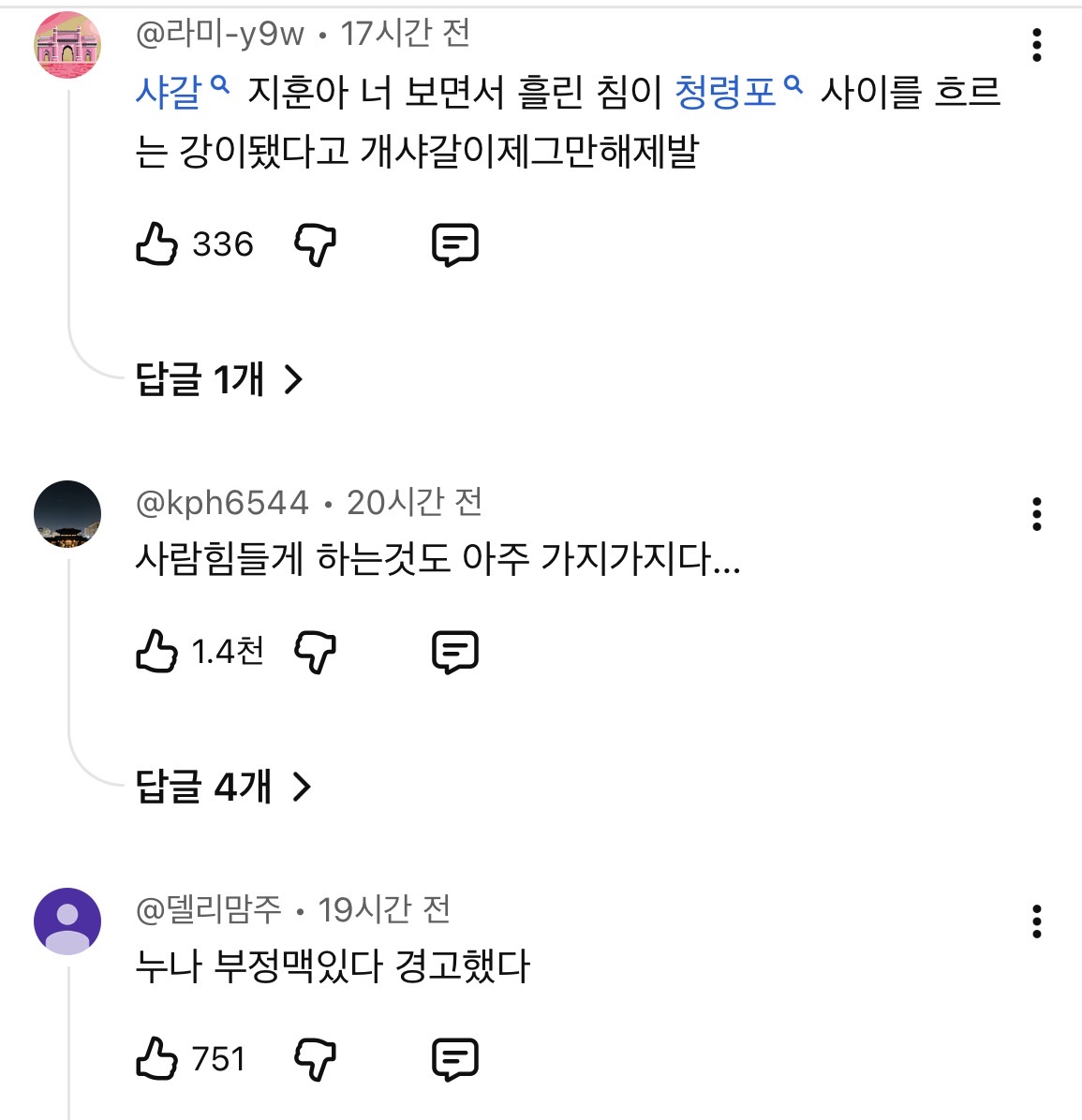Search the blue 청령포 keyword link
The width and height of the screenshot is (1082, 1120).
739,92
